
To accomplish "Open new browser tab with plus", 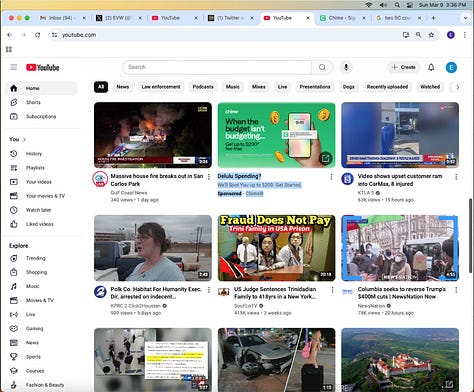I will [433, 18].
